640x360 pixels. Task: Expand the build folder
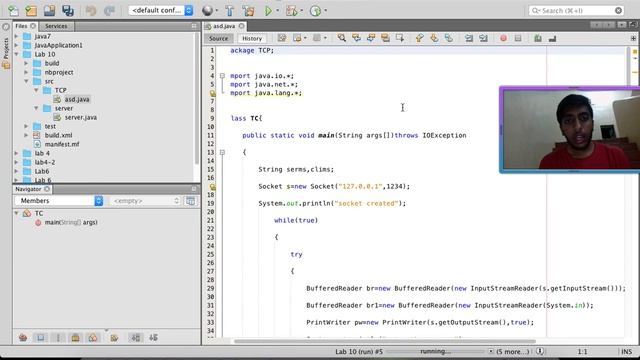pyautogui.click(x=26, y=63)
